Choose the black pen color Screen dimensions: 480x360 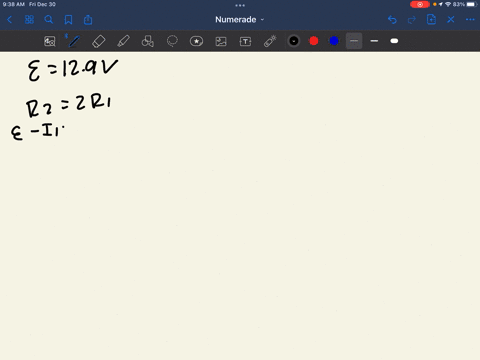pyautogui.click(x=294, y=41)
